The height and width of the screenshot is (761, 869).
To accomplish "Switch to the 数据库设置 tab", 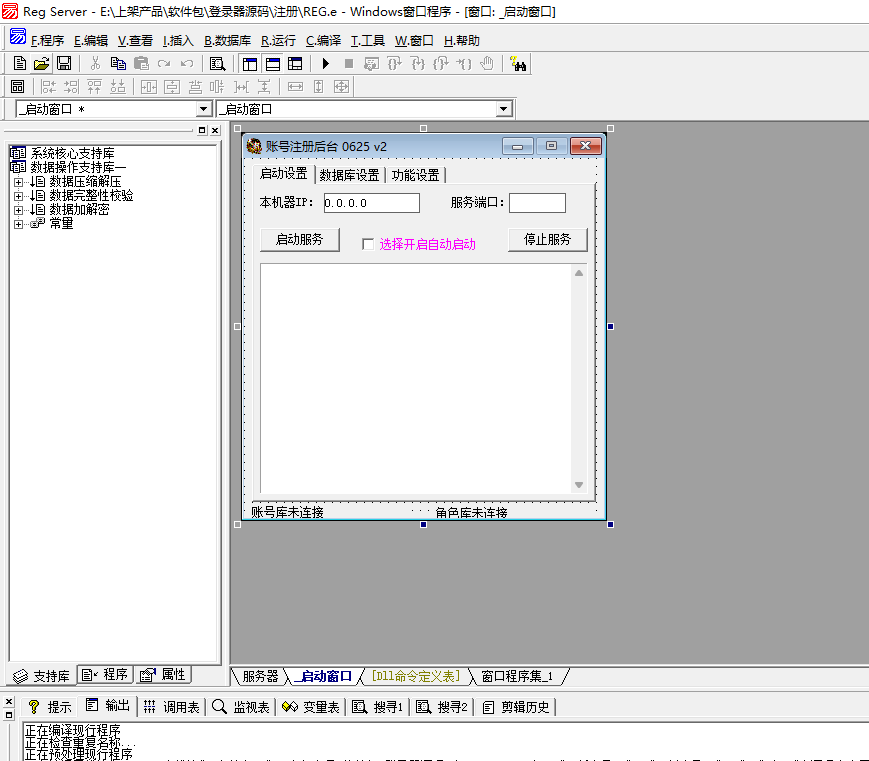I will [349, 175].
